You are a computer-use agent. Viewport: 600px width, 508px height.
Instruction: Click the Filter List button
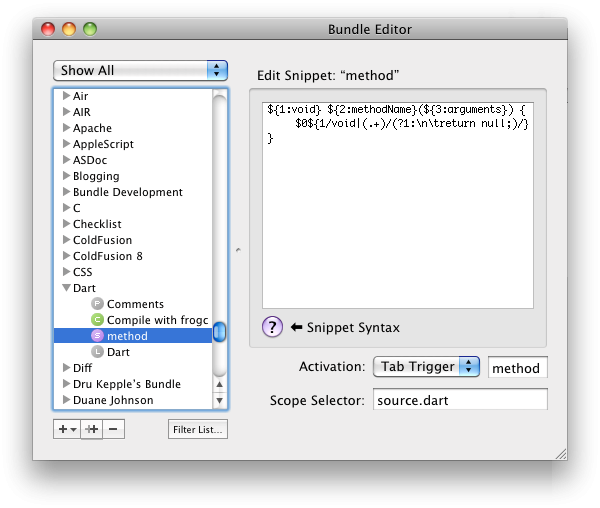tap(198, 430)
